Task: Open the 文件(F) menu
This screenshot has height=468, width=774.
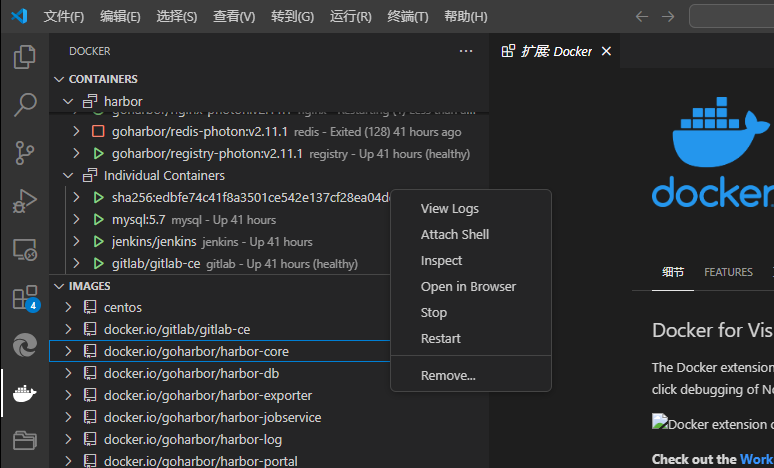Action: coord(64,17)
